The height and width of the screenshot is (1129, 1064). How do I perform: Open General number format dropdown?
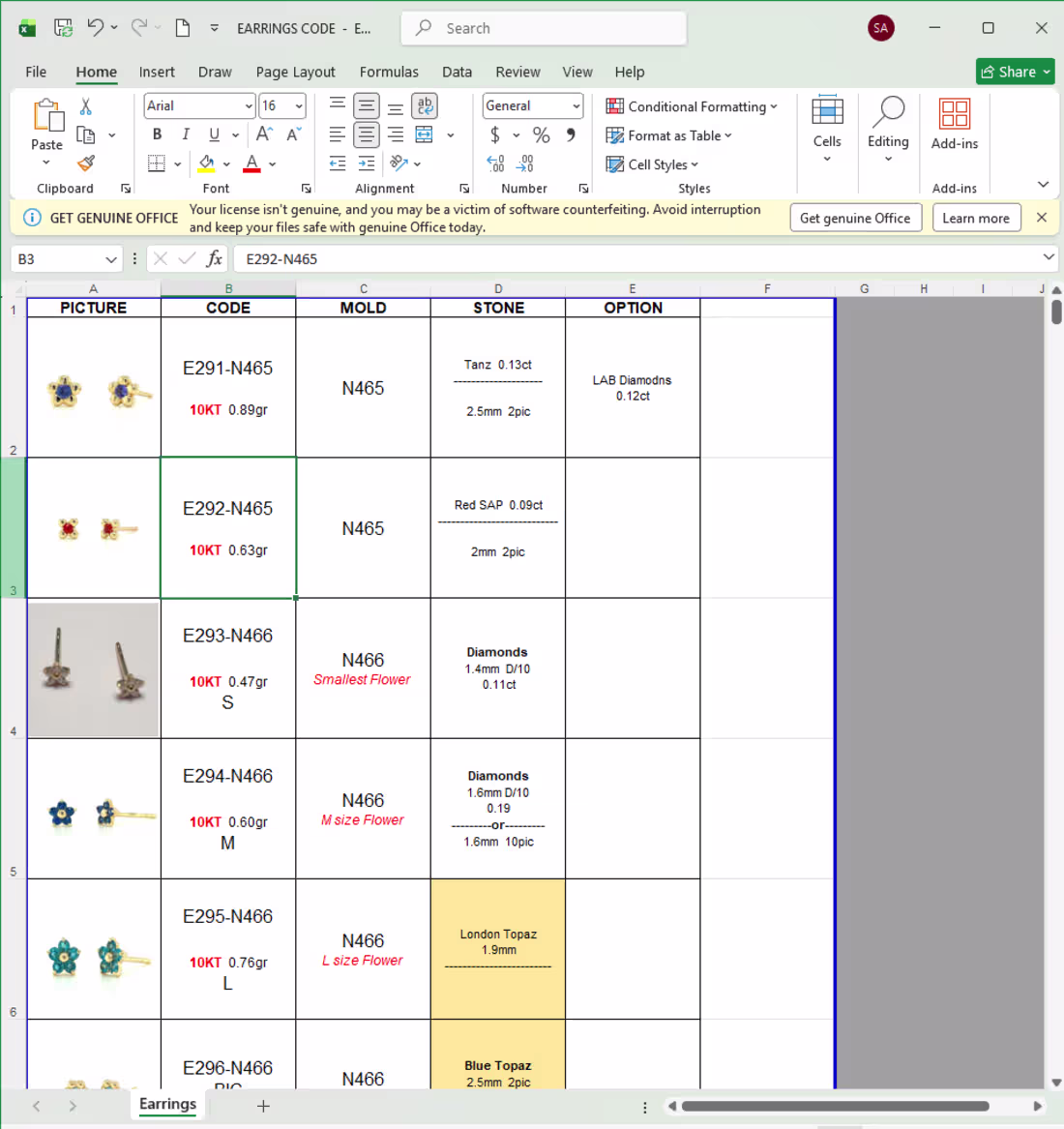pos(576,105)
